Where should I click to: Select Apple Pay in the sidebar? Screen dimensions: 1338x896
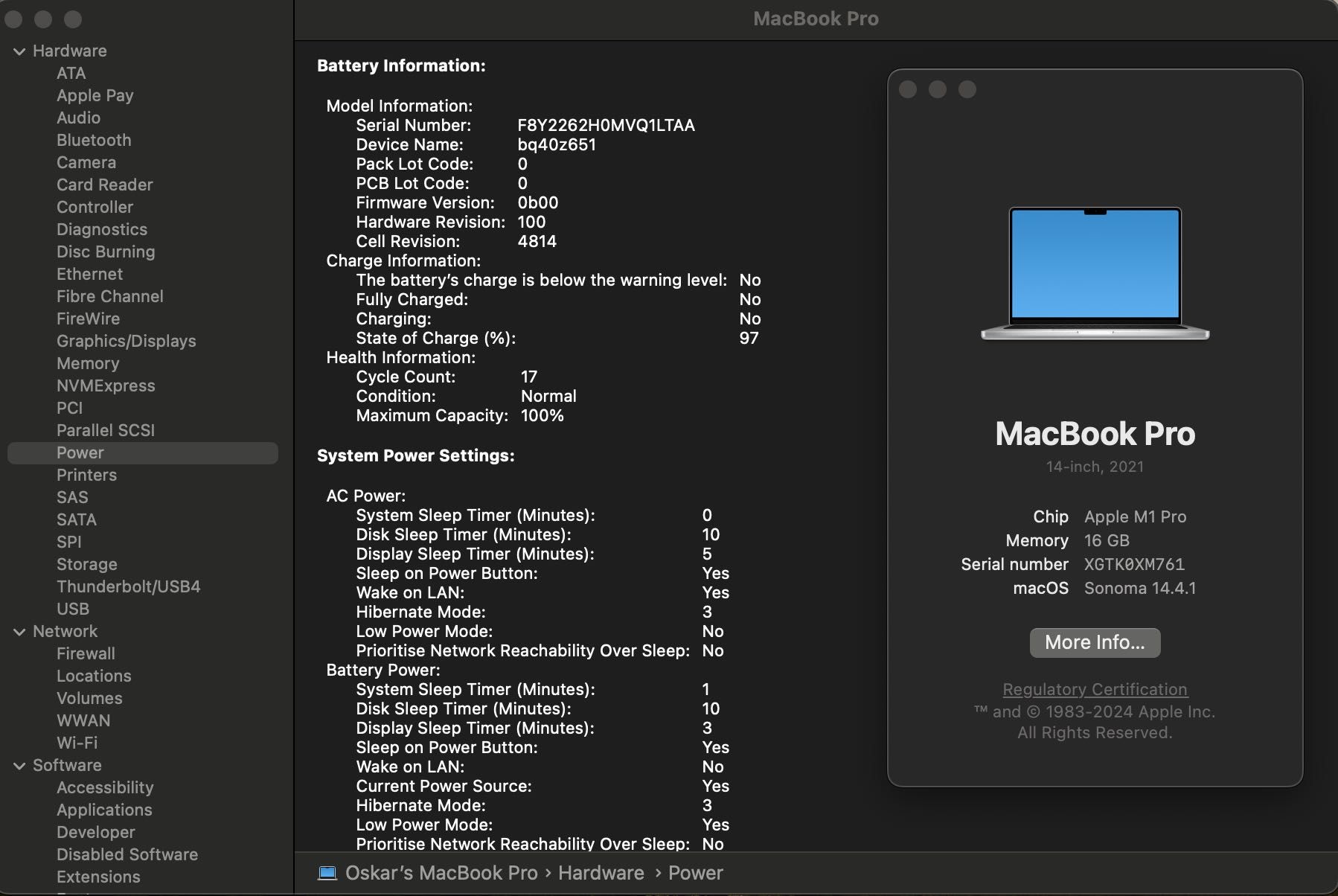(95, 95)
